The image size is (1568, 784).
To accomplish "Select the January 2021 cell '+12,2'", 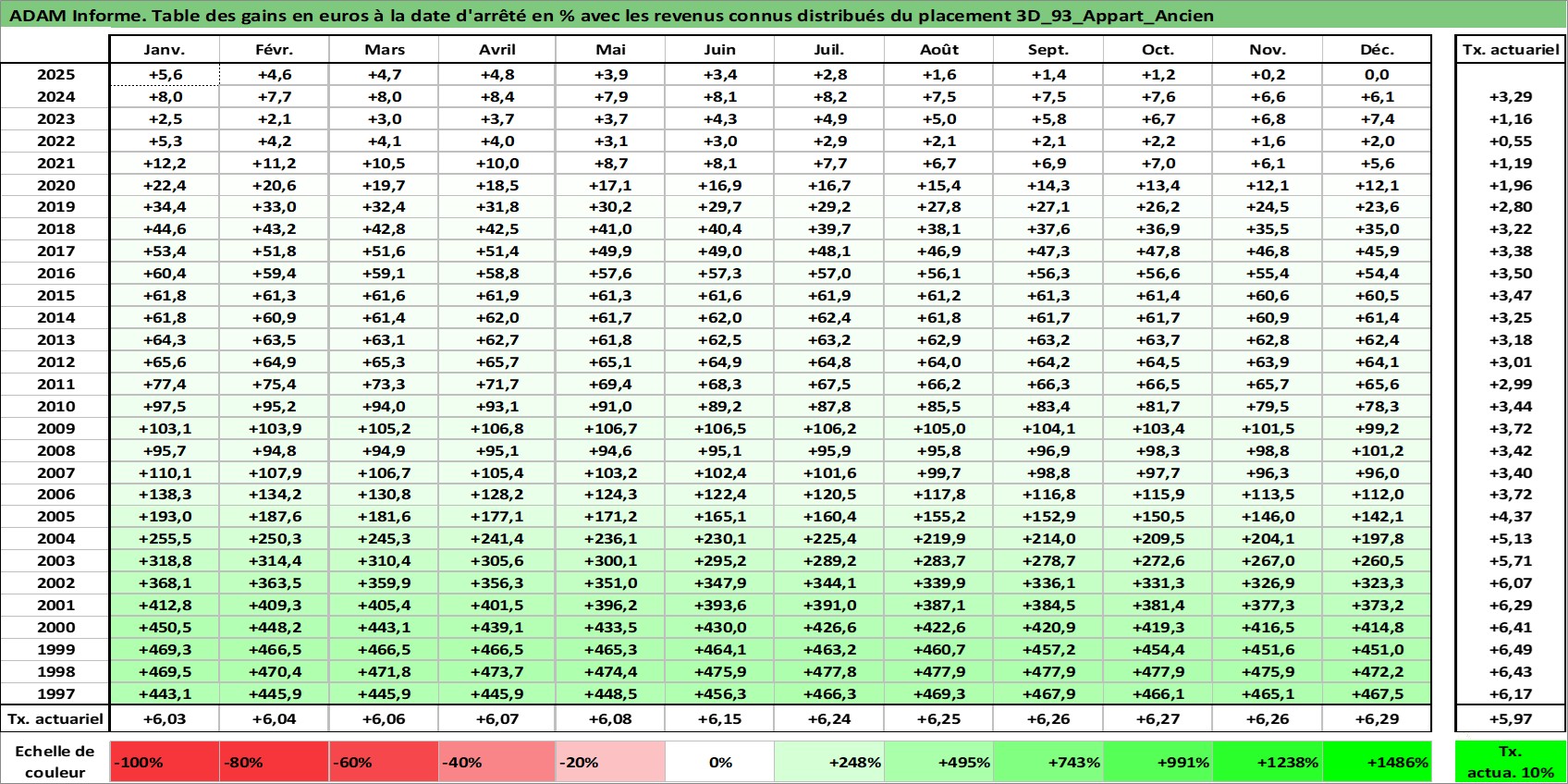I will tap(165, 163).
